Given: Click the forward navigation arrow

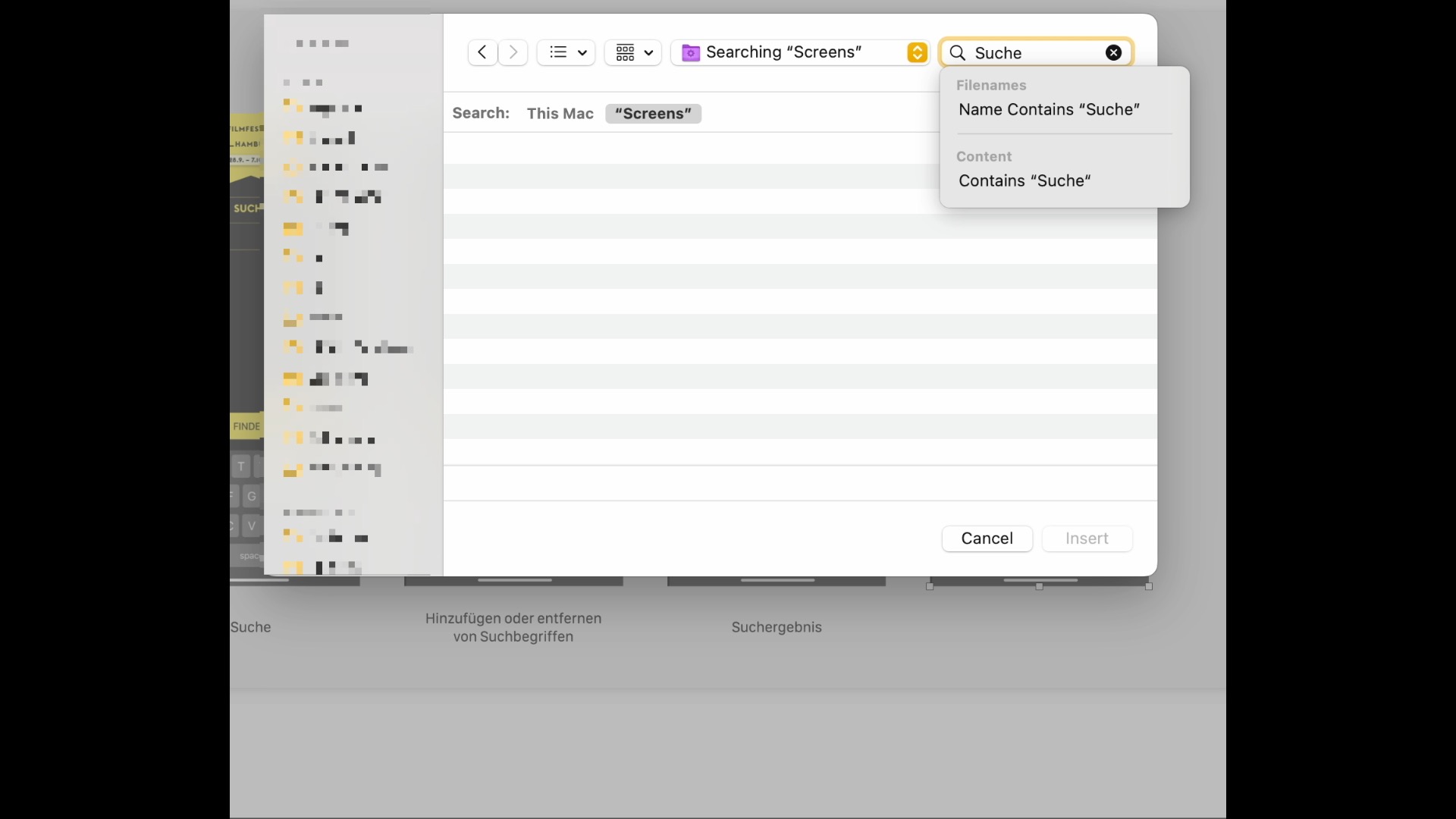Looking at the screenshot, I should (x=513, y=52).
